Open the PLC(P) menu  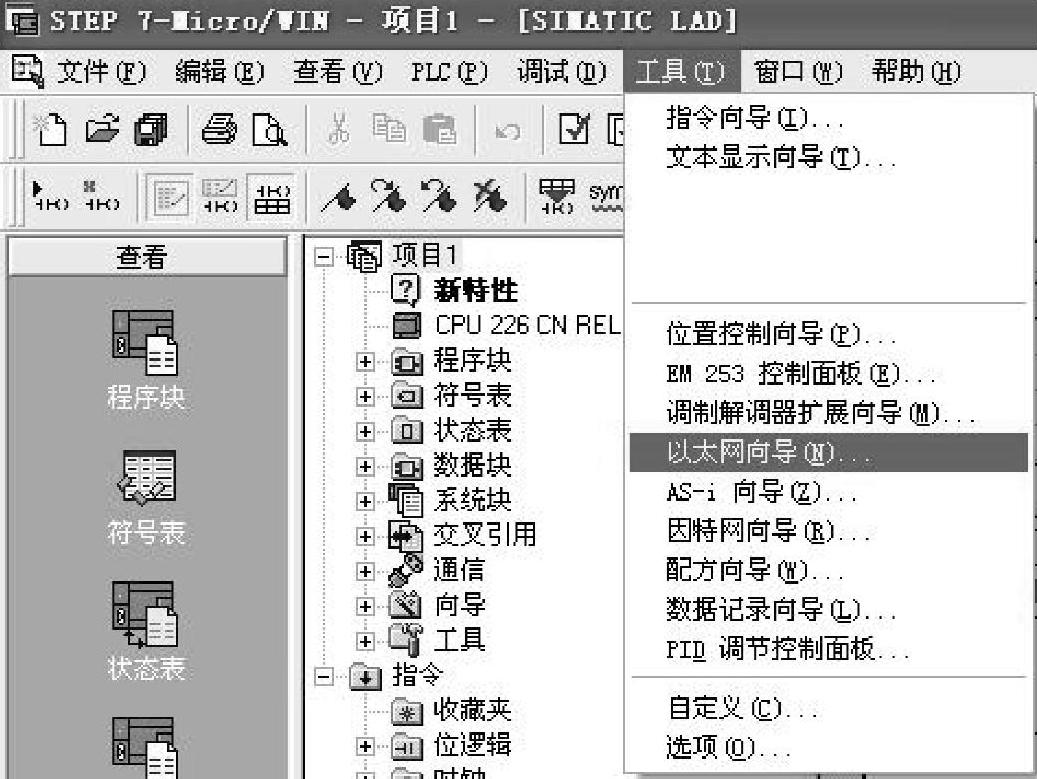pos(449,71)
